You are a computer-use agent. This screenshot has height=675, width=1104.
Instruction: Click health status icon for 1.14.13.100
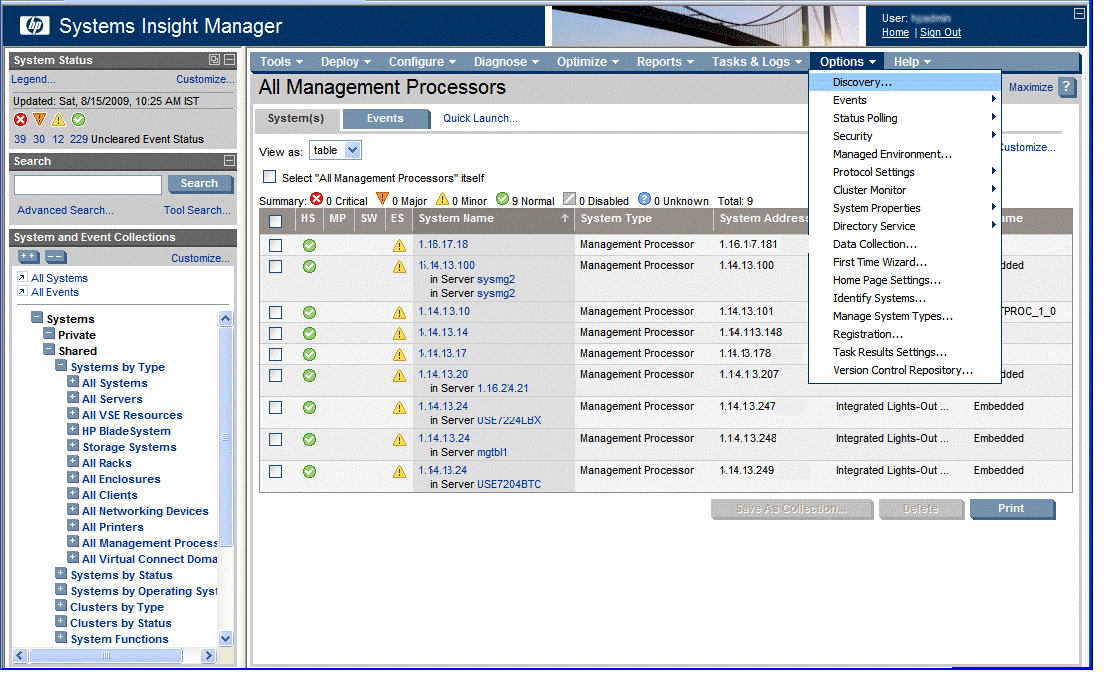(x=309, y=267)
